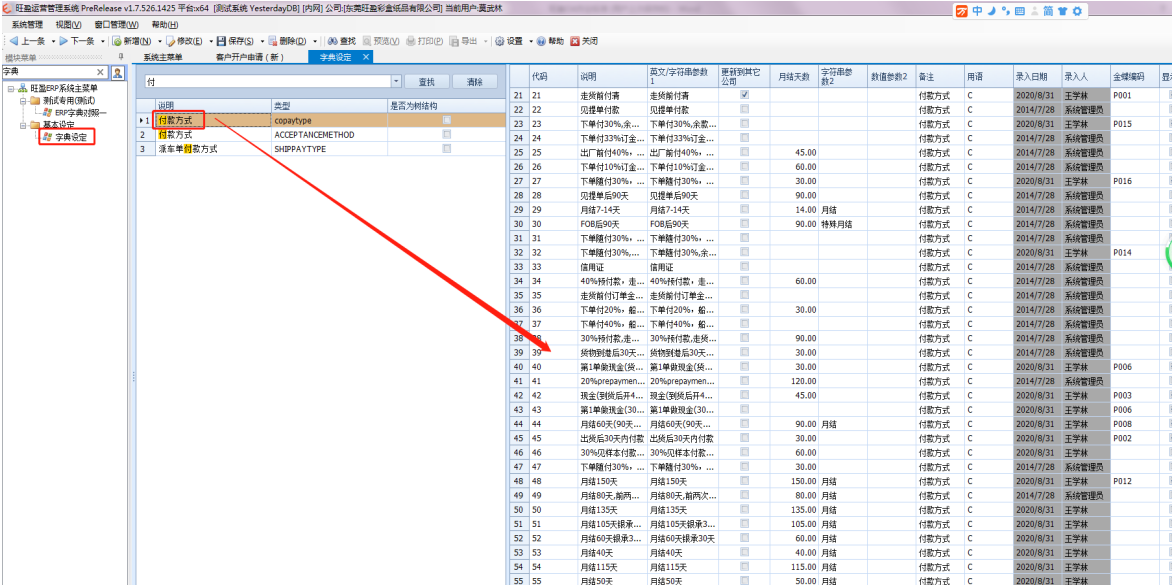Open the search text dropdown arrow
This screenshot has width=1173, height=585.
(x=396, y=81)
